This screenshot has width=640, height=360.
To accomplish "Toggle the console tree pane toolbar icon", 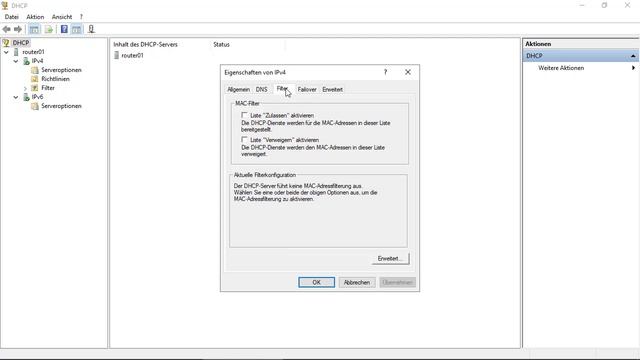I will (34, 29).
